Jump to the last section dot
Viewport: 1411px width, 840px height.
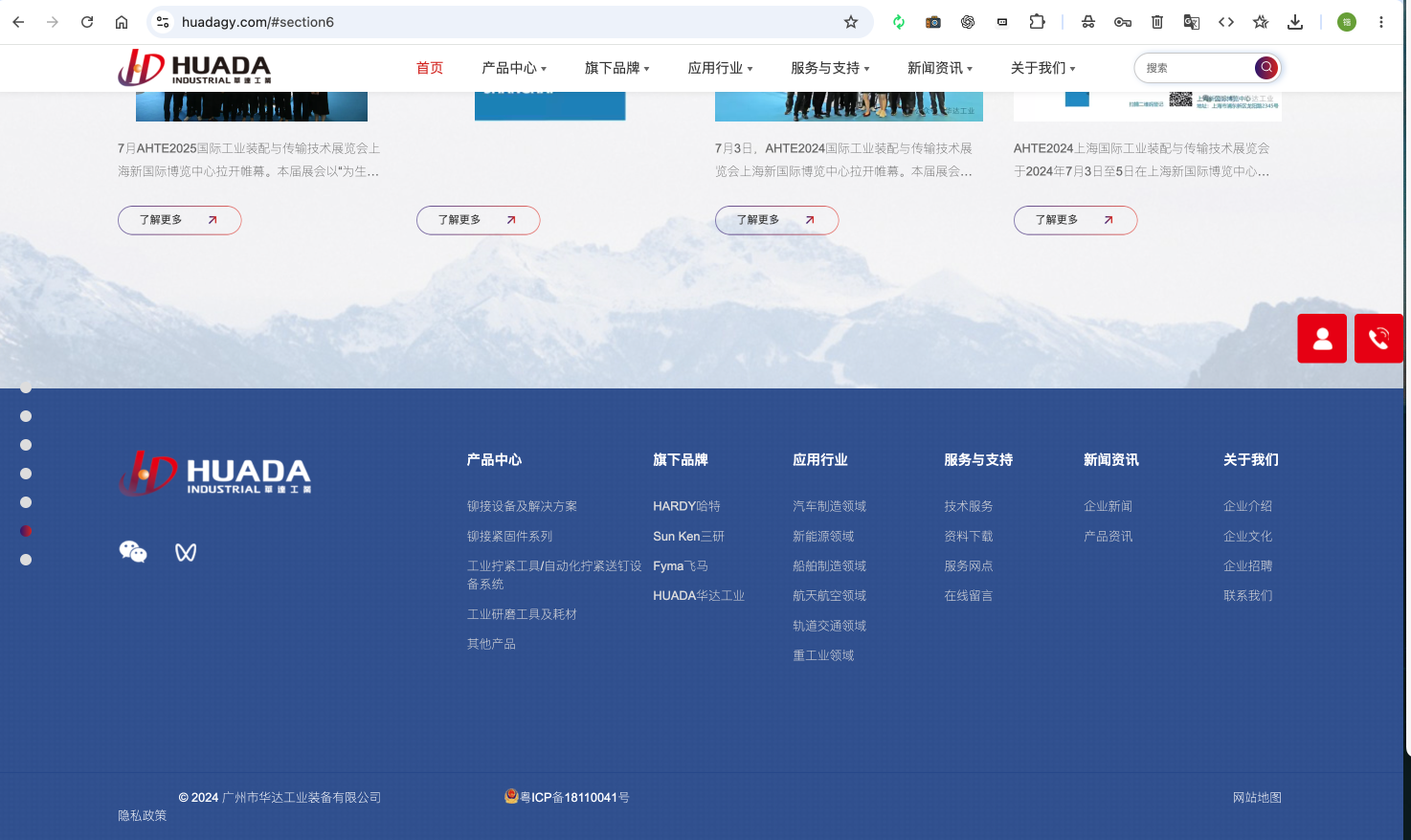[x=26, y=560]
